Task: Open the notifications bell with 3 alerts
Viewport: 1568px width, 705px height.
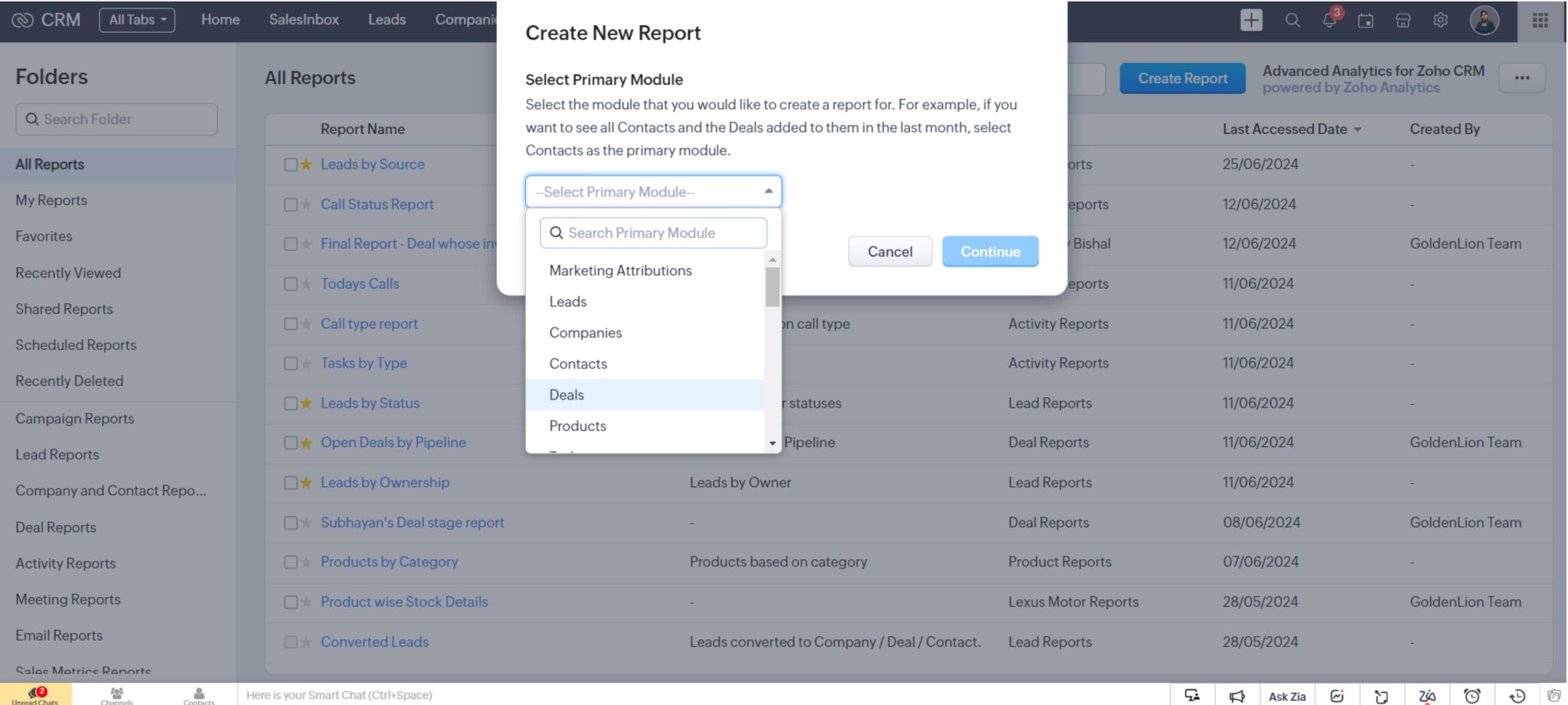Action: pos(1329,21)
